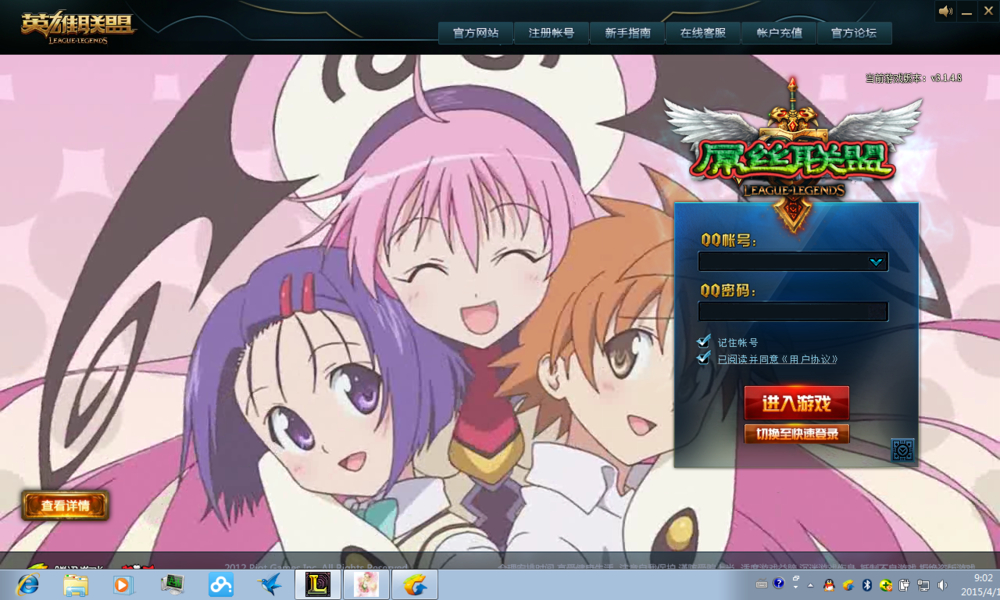
Task: Open the 帐户充值 menu item
Action: click(x=779, y=33)
